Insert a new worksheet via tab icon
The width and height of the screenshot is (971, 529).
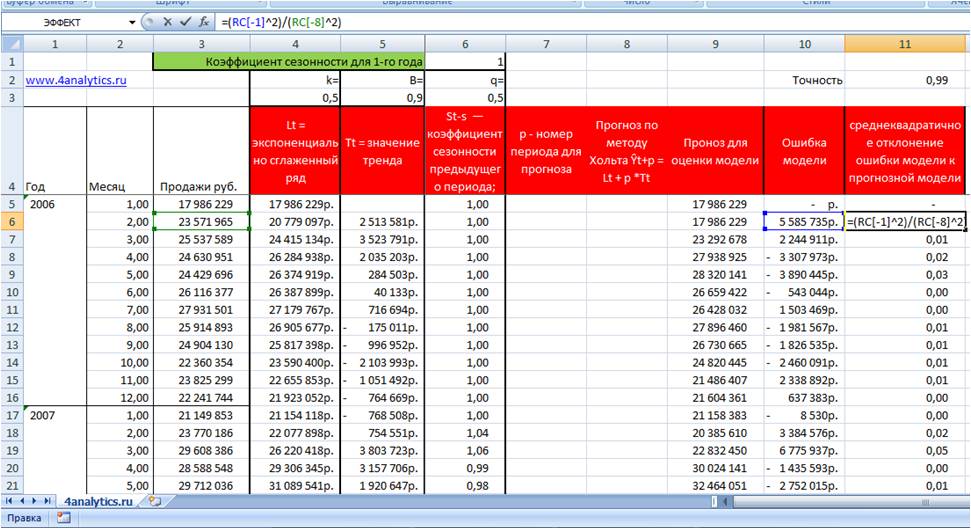coord(154,501)
